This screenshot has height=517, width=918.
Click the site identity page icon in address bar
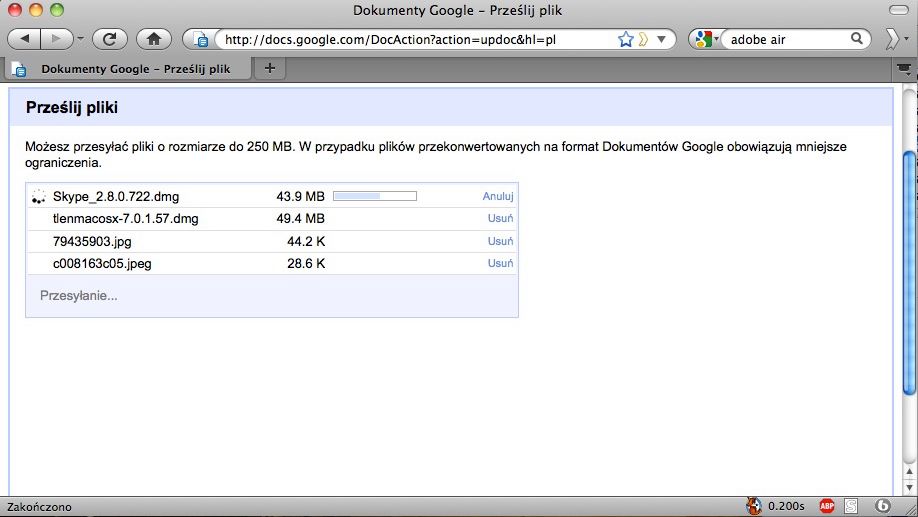(x=201, y=40)
